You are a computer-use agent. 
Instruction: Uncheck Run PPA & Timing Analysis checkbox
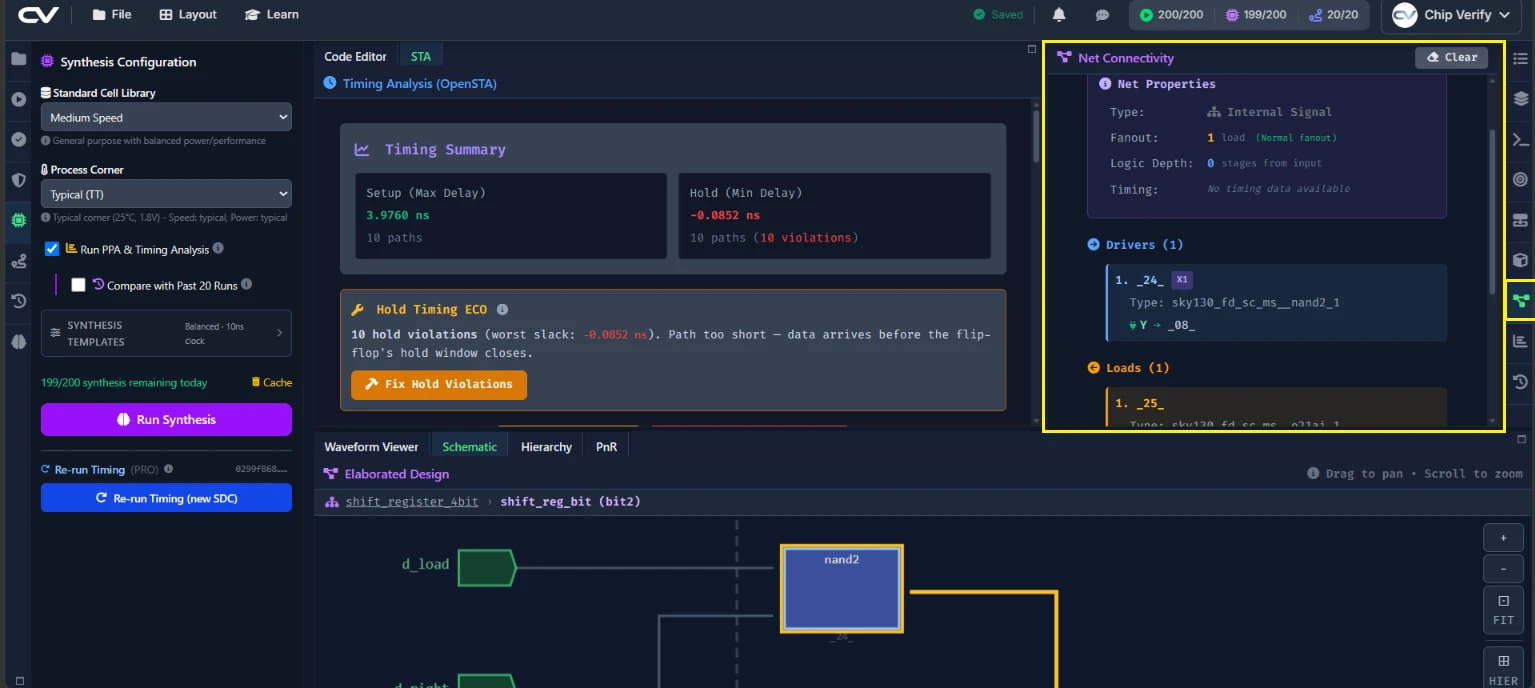[52, 249]
